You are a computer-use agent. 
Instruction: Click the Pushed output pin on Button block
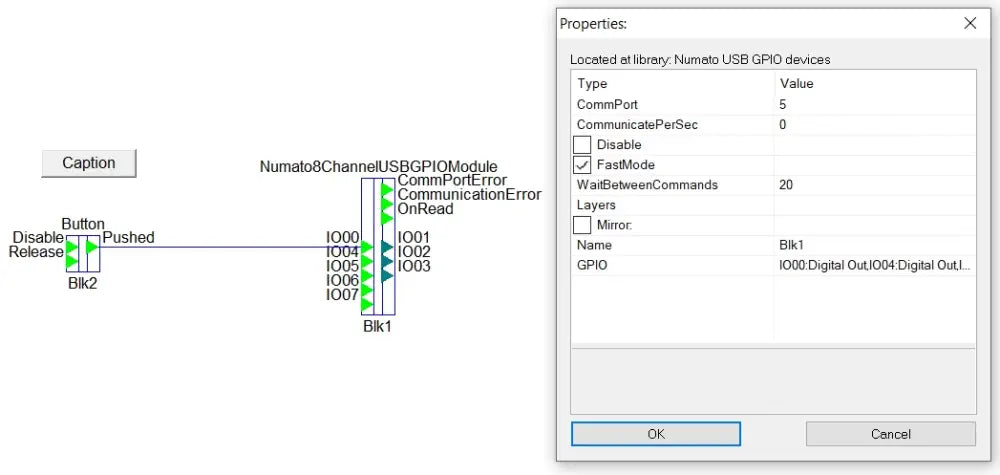[x=91, y=246]
